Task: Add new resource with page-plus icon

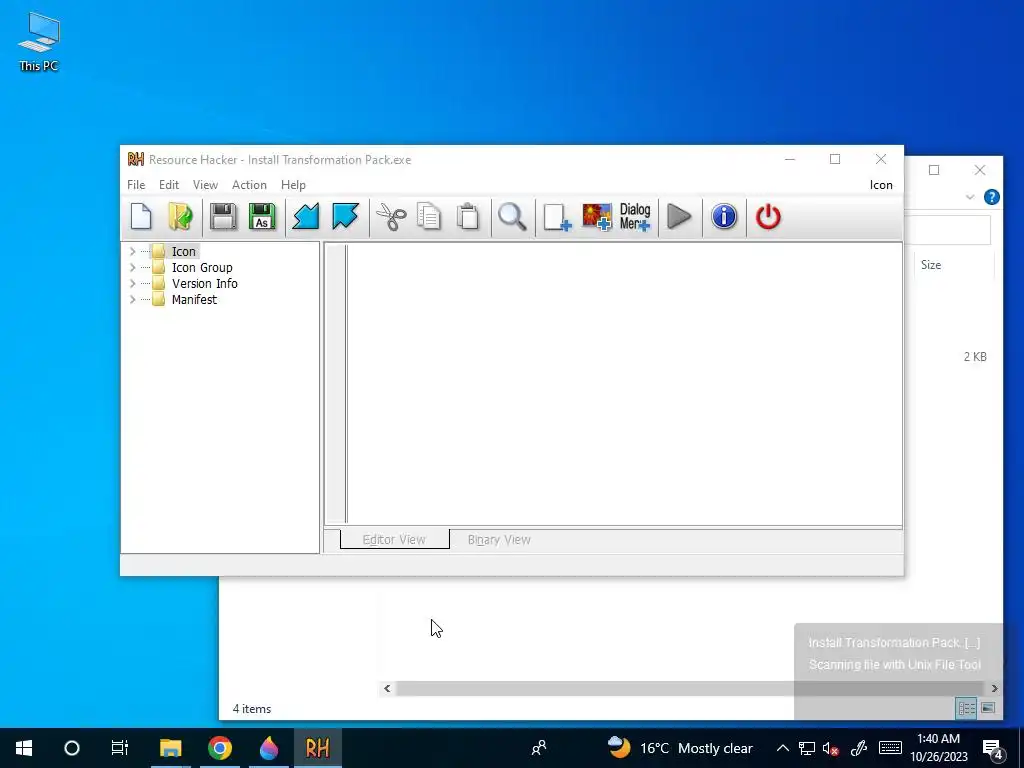Action: [x=557, y=217]
